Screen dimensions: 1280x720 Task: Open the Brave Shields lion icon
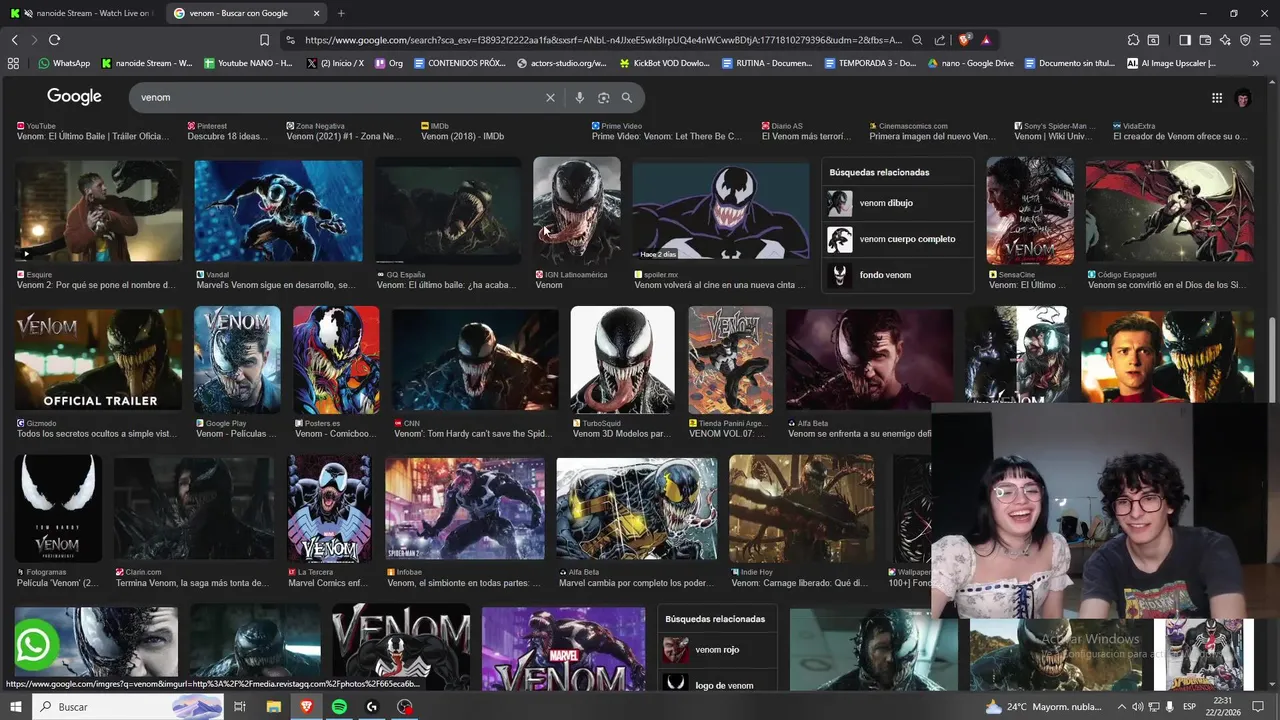(x=964, y=40)
